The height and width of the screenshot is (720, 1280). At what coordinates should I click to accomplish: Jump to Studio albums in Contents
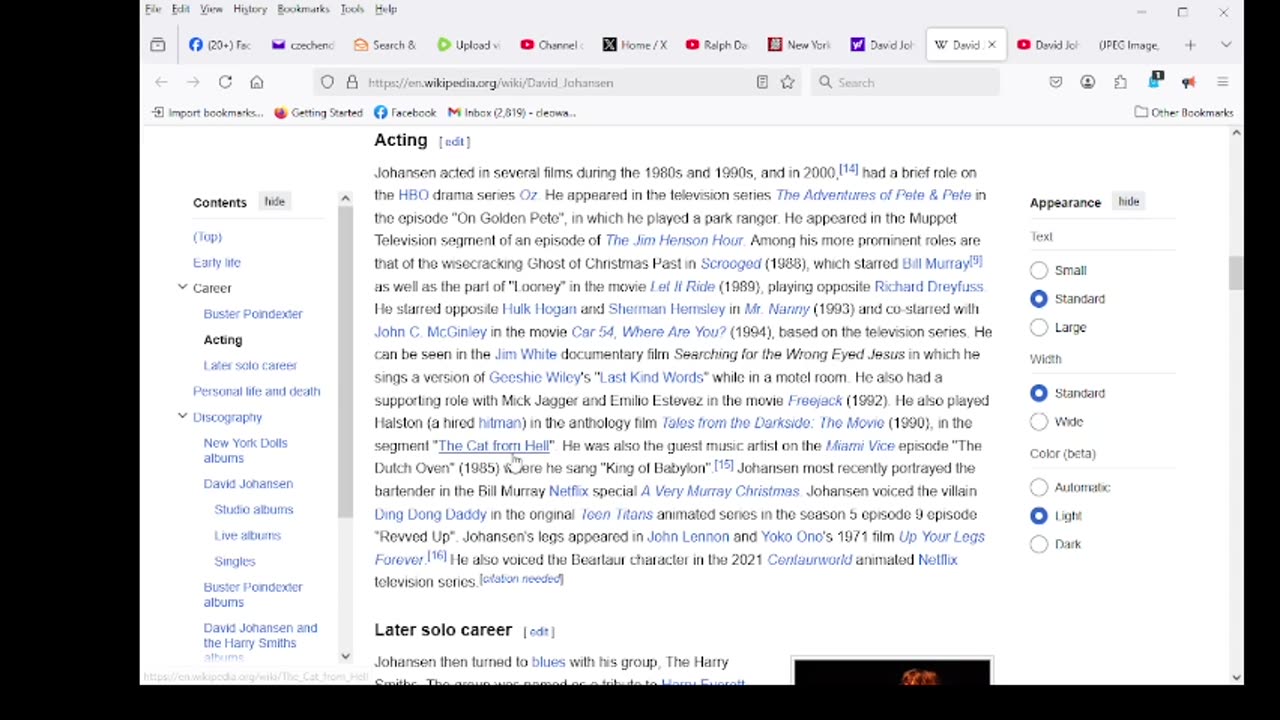pos(254,509)
